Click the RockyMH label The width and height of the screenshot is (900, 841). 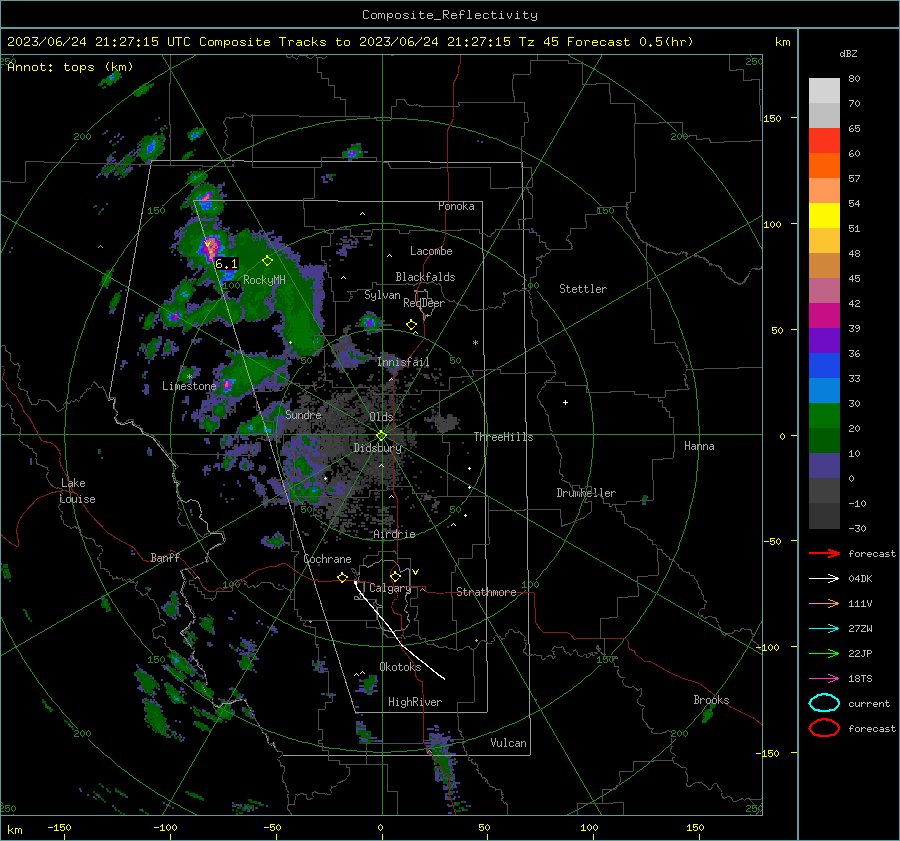click(x=264, y=280)
